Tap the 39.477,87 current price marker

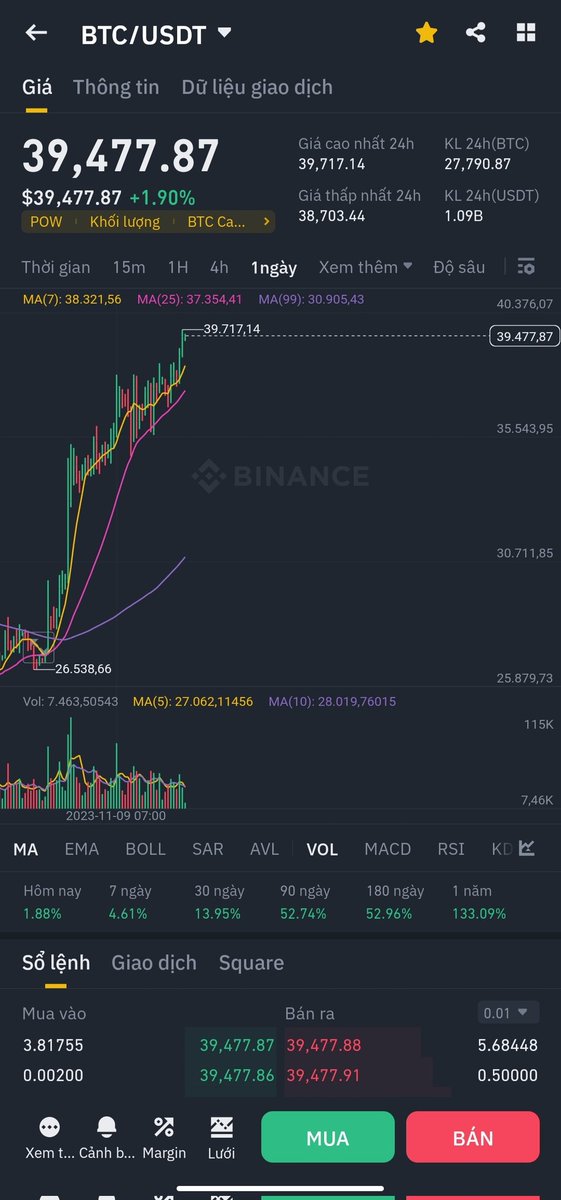pos(525,337)
